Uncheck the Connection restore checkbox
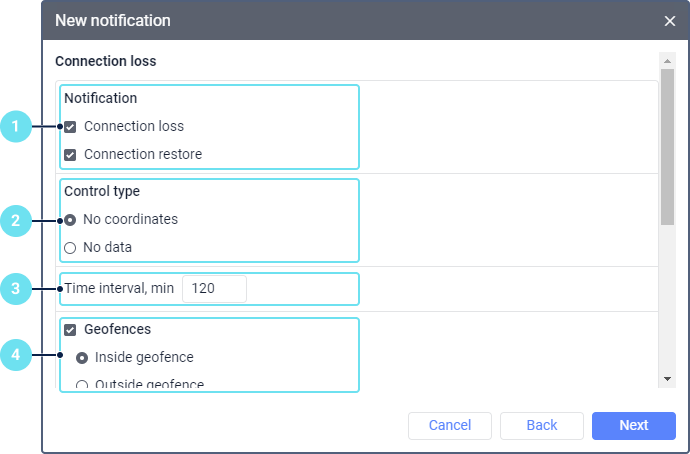This screenshot has width=690, height=454. [x=70, y=155]
